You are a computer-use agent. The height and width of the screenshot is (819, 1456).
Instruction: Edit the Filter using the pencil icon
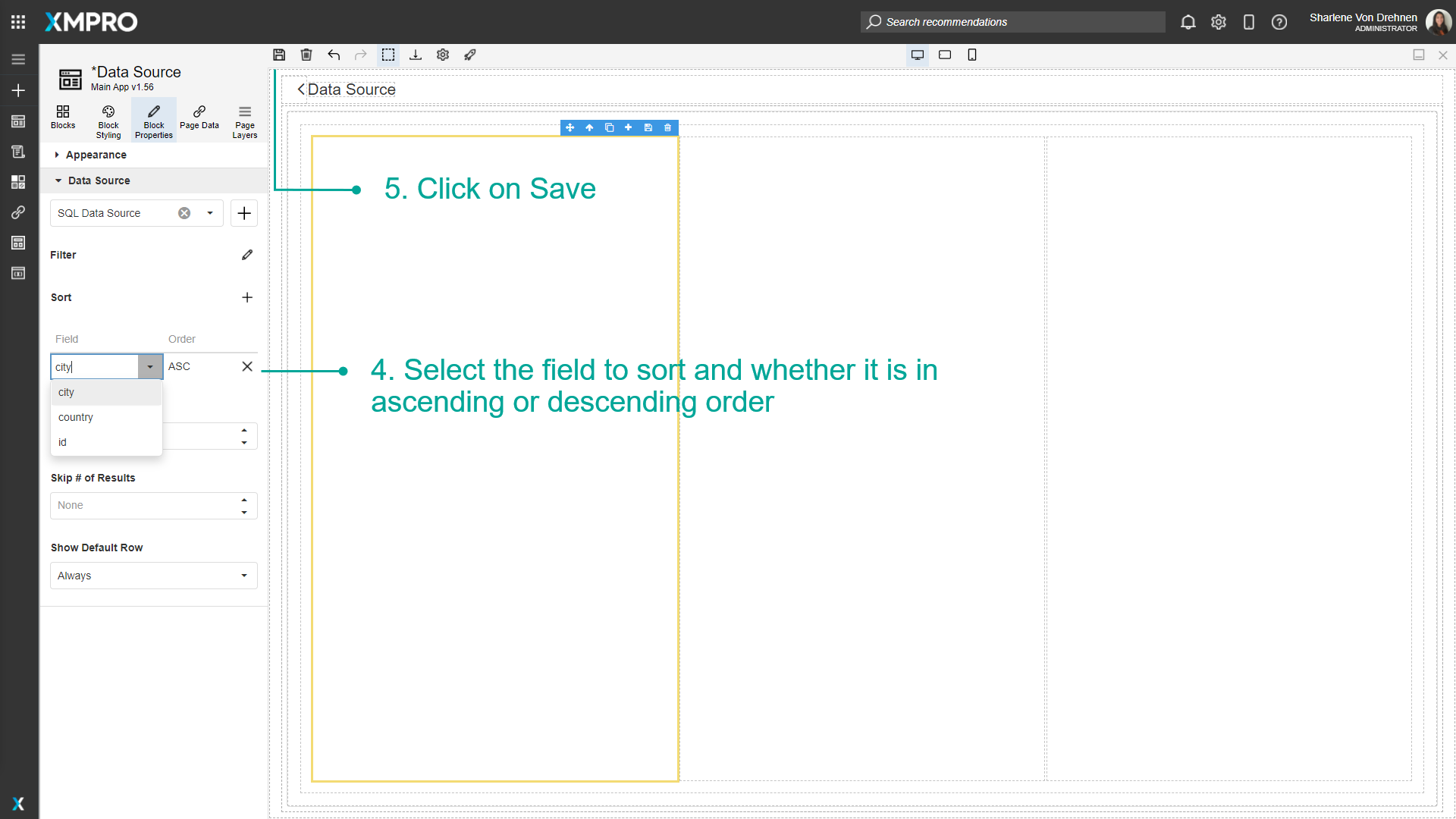pos(246,255)
